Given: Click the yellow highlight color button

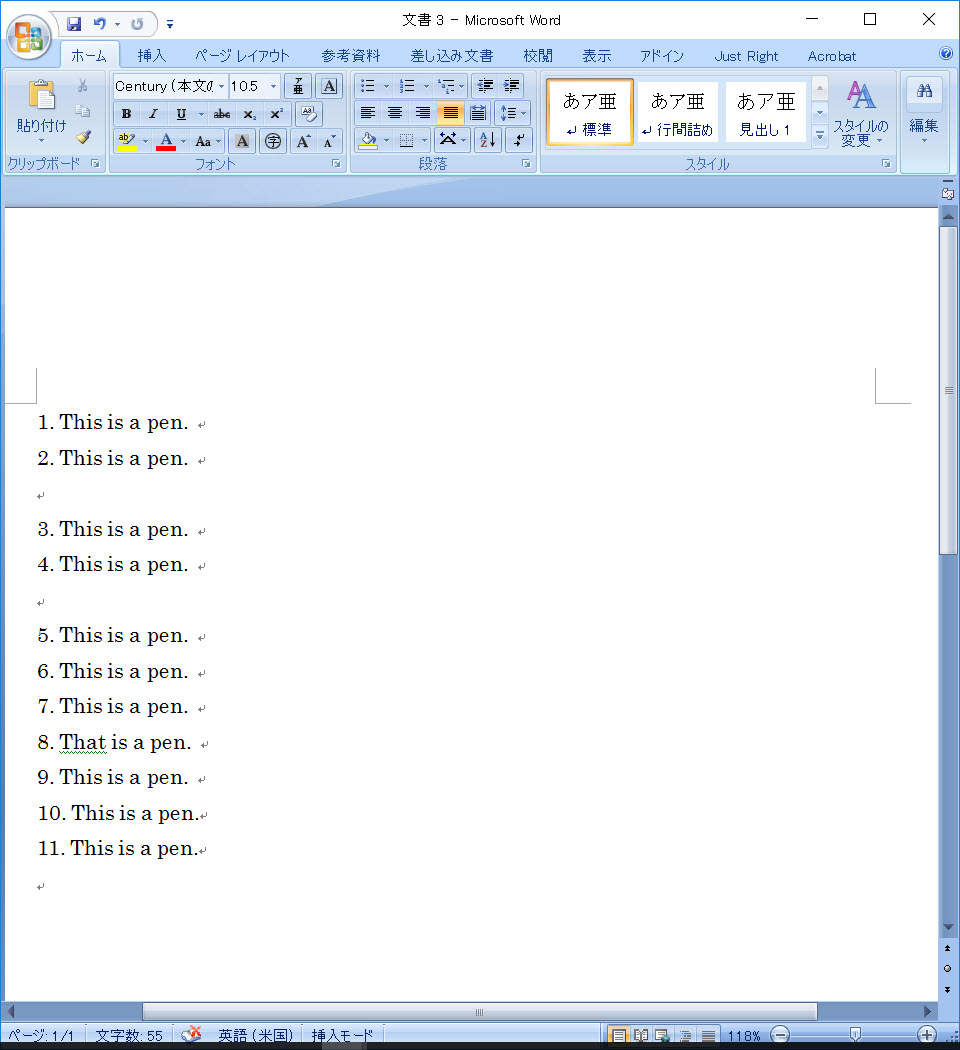Looking at the screenshot, I should [x=126, y=141].
